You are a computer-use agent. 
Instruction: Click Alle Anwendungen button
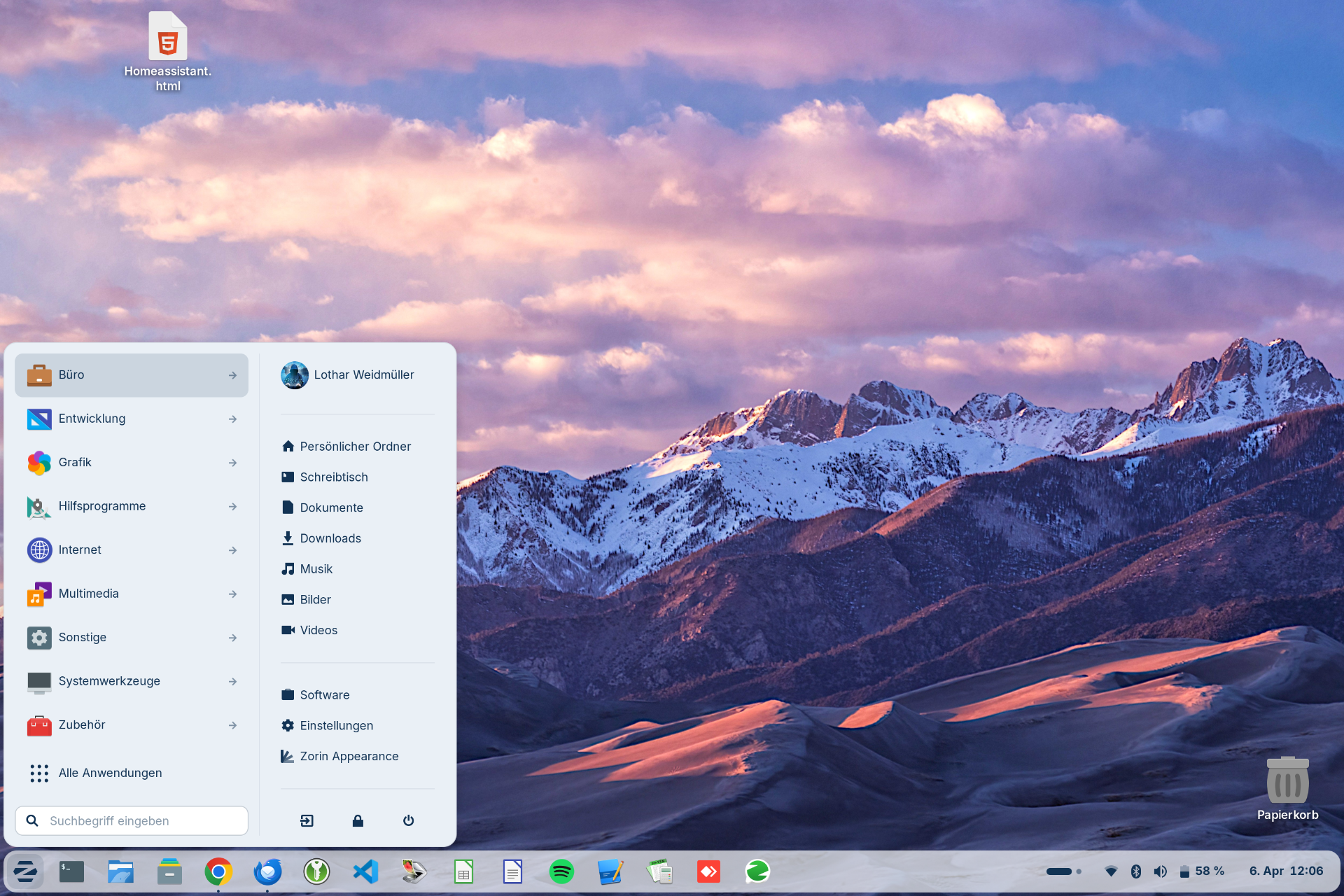click(110, 773)
